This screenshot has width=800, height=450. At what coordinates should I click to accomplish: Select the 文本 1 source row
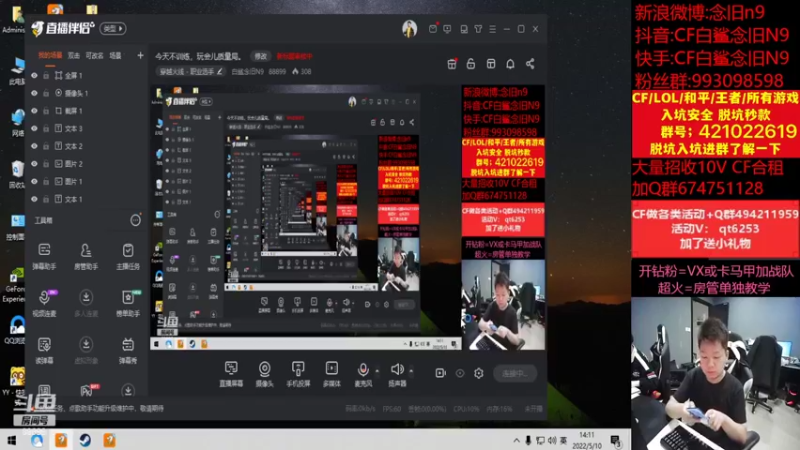point(87,199)
